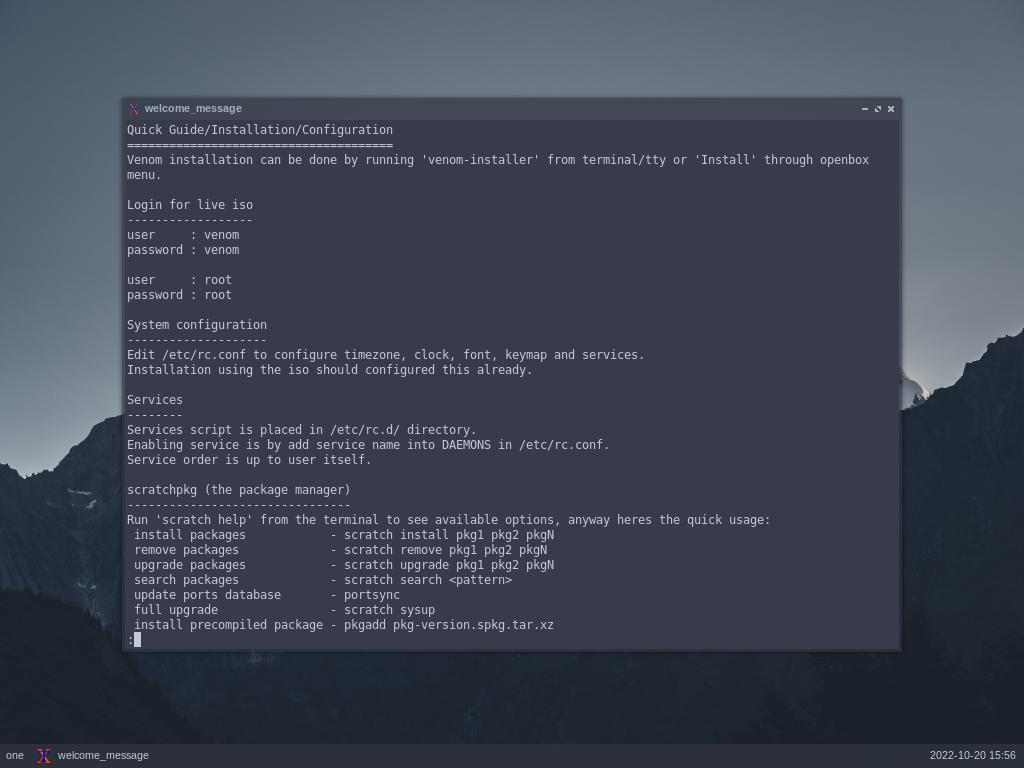Click the 'portsync' command text
This screenshot has width=1024, height=768.
[372, 596]
